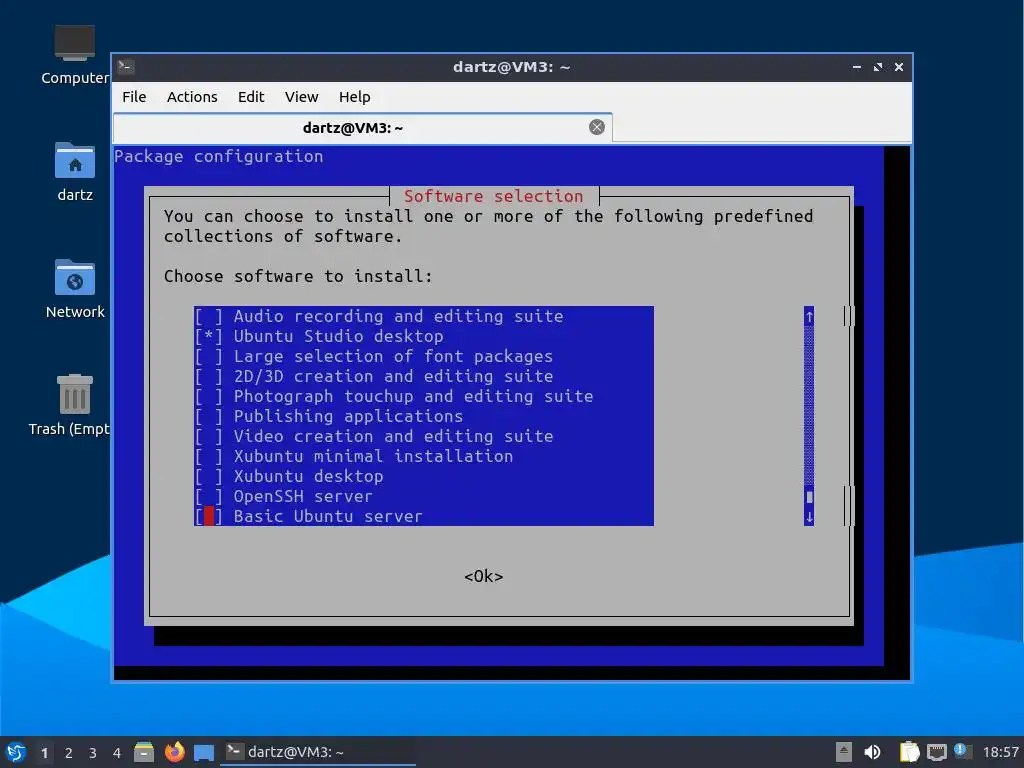Click the Package configuration header text
1024x768 pixels.
point(219,156)
